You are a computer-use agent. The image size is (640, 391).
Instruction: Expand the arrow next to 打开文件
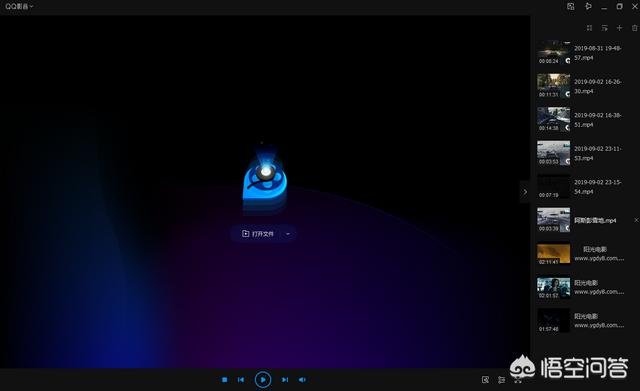pos(288,234)
